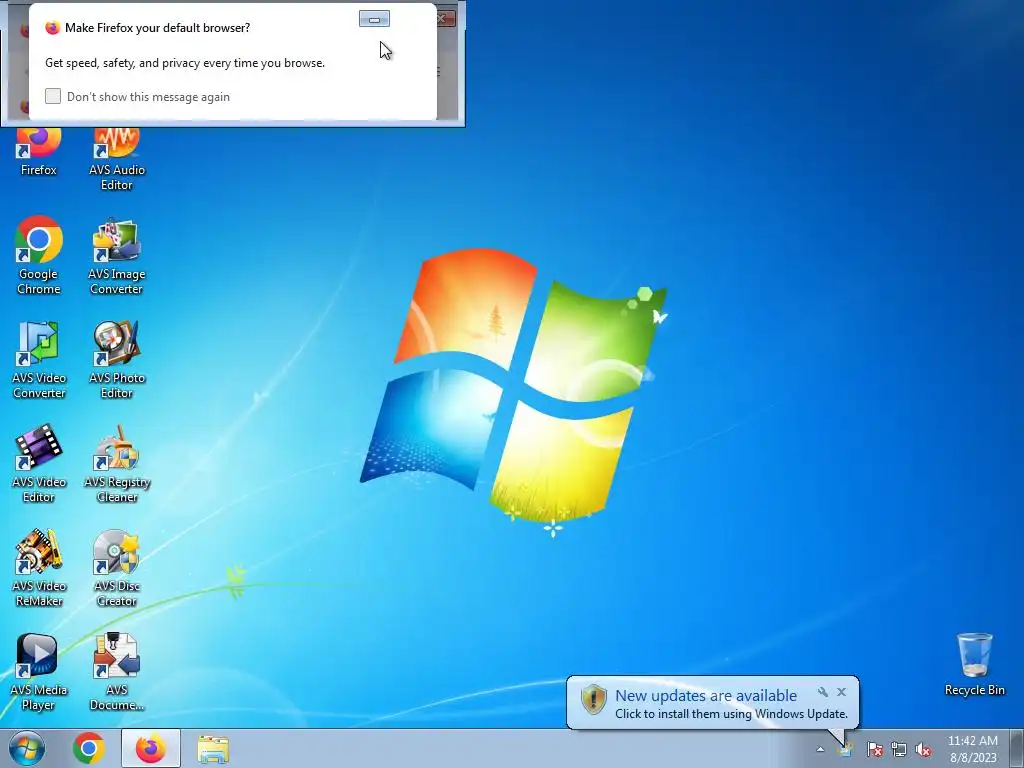
Task: Click Firefox logo in dialog title
Action: [x=52, y=27]
